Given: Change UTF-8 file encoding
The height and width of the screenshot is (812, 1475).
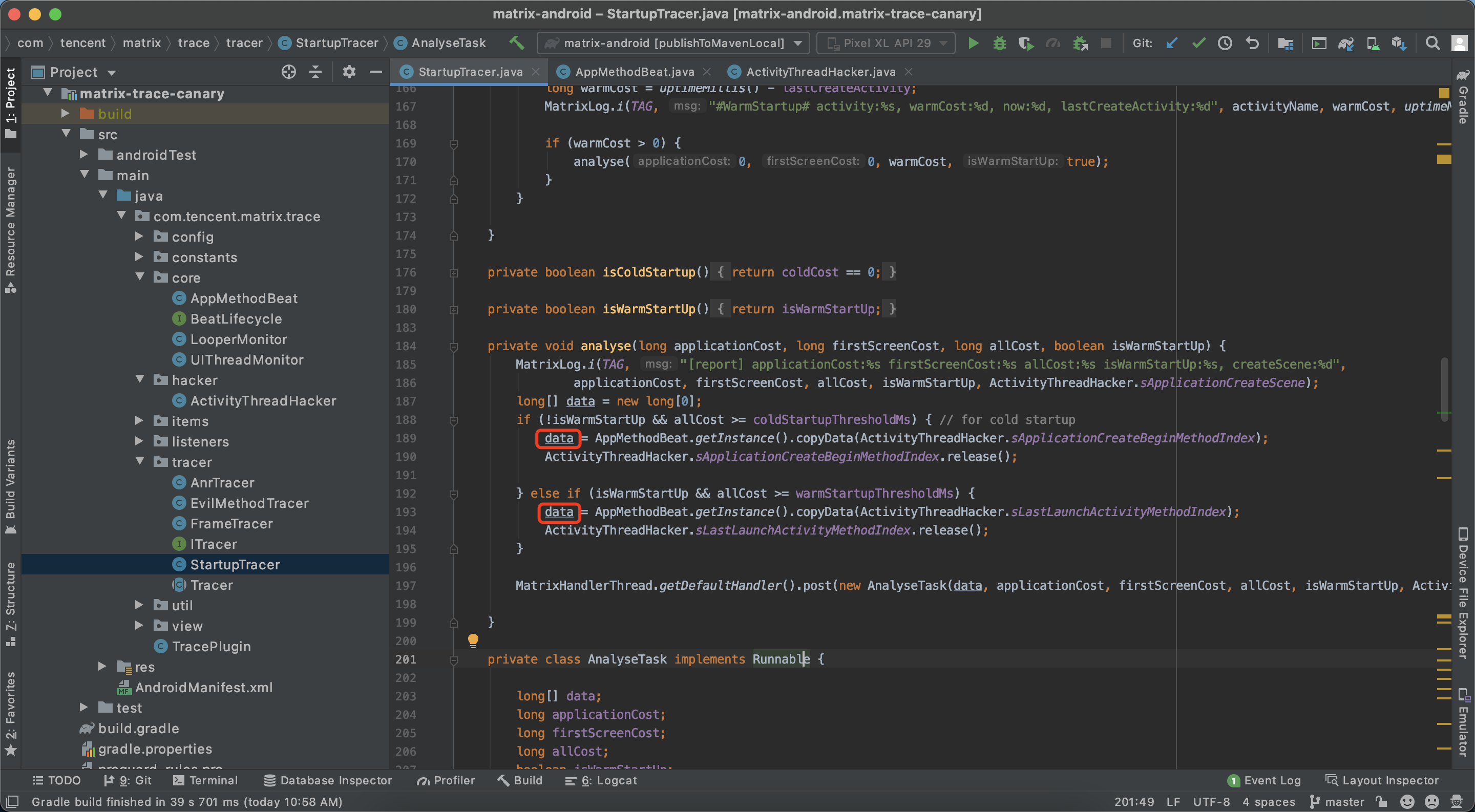Looking at the screenshot, I should (1211, 801).
